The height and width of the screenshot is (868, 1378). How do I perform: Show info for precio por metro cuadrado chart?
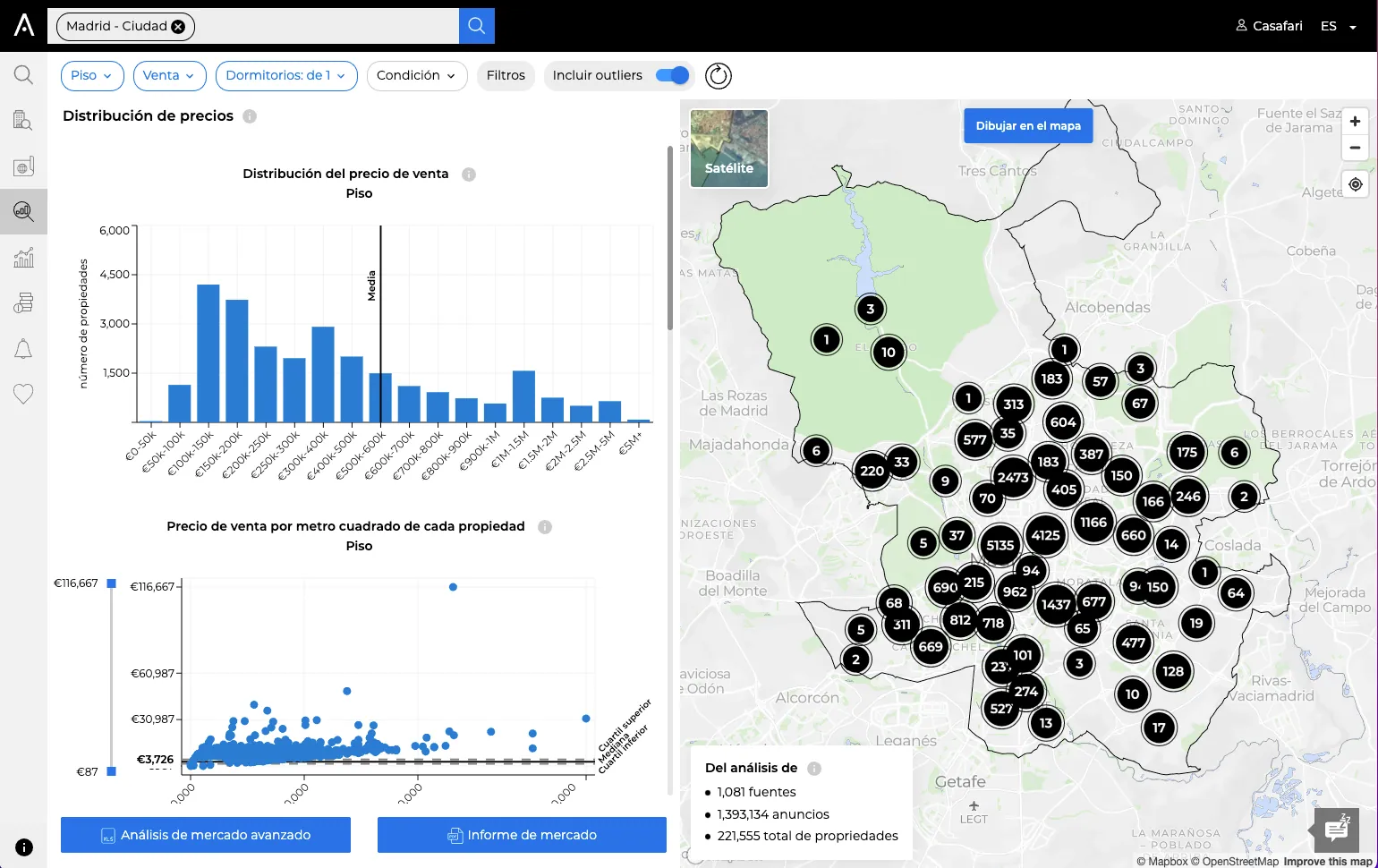click(x=545, y=527)
